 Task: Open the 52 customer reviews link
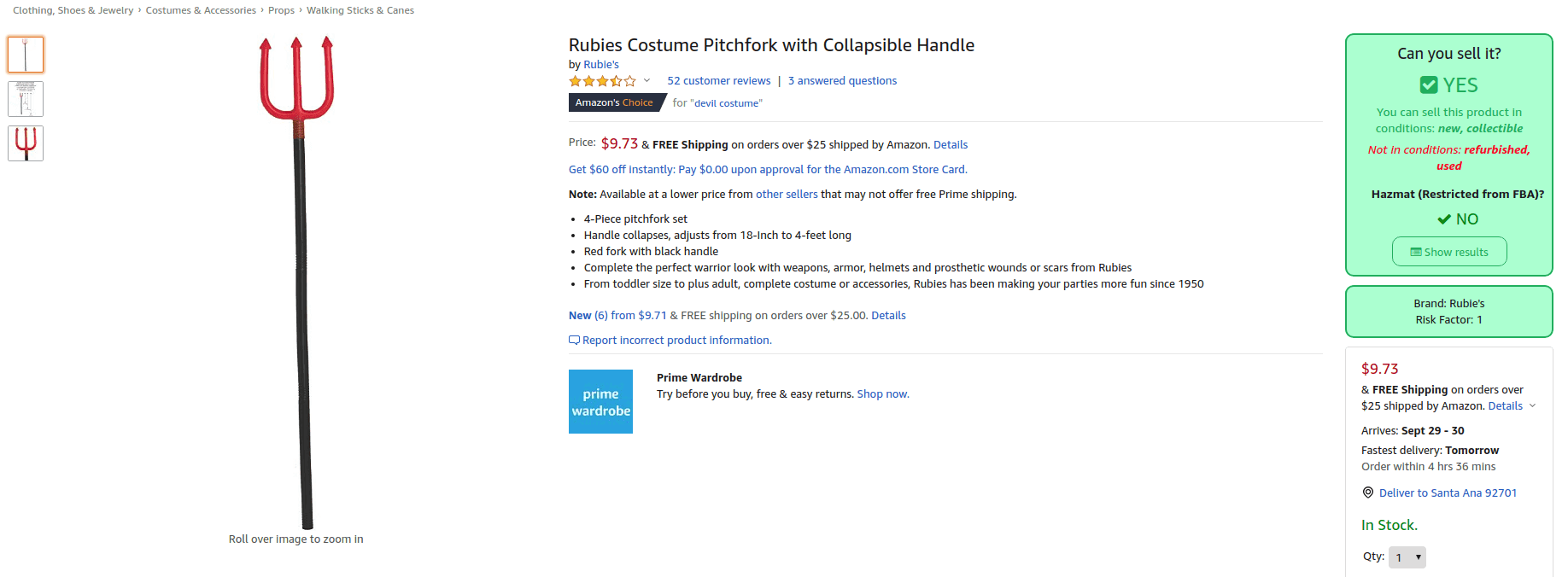tap(718, 80)
